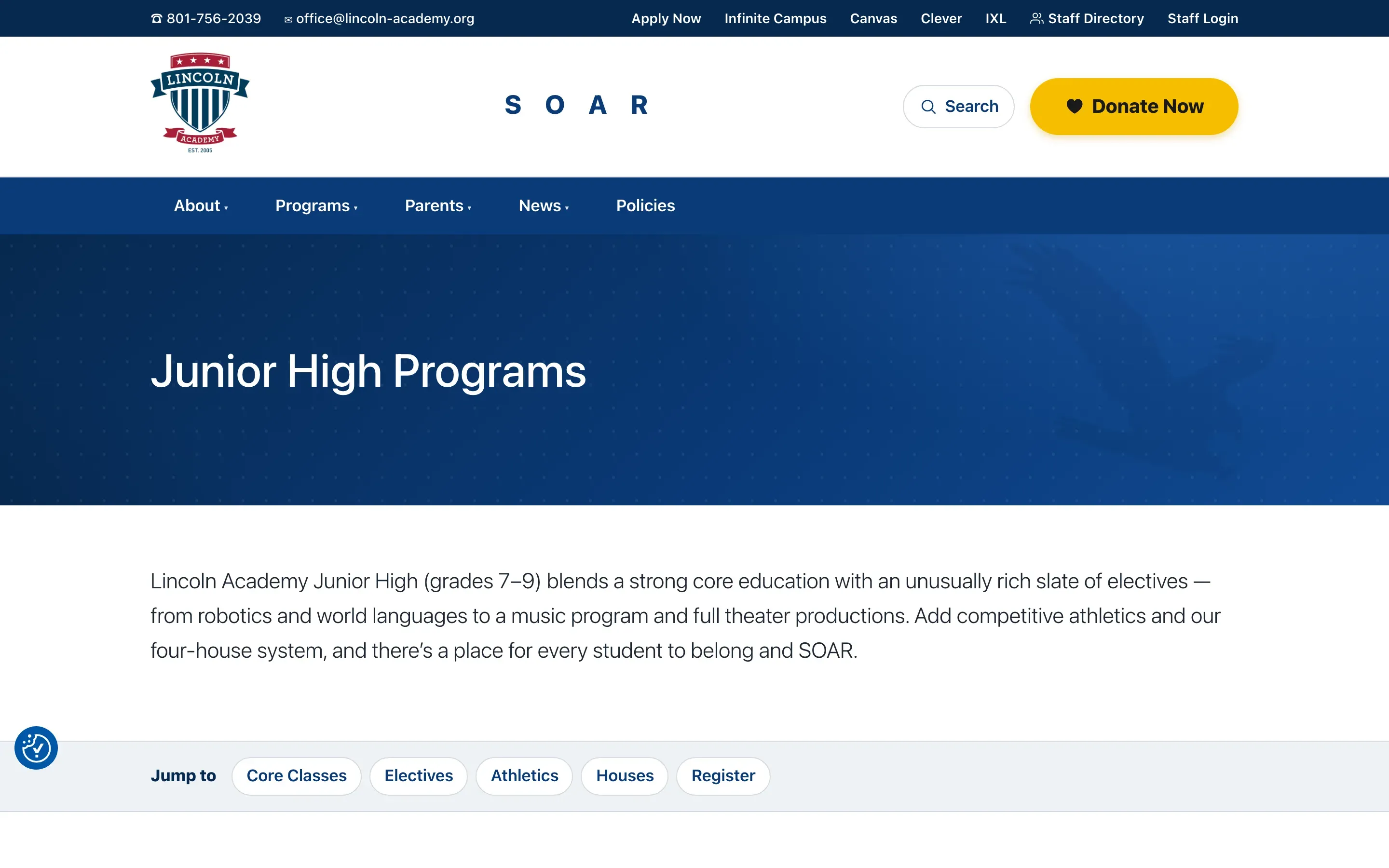Click the heart icon on Donate Now
Screen dimensions: 1389x868
point(1075,106)
